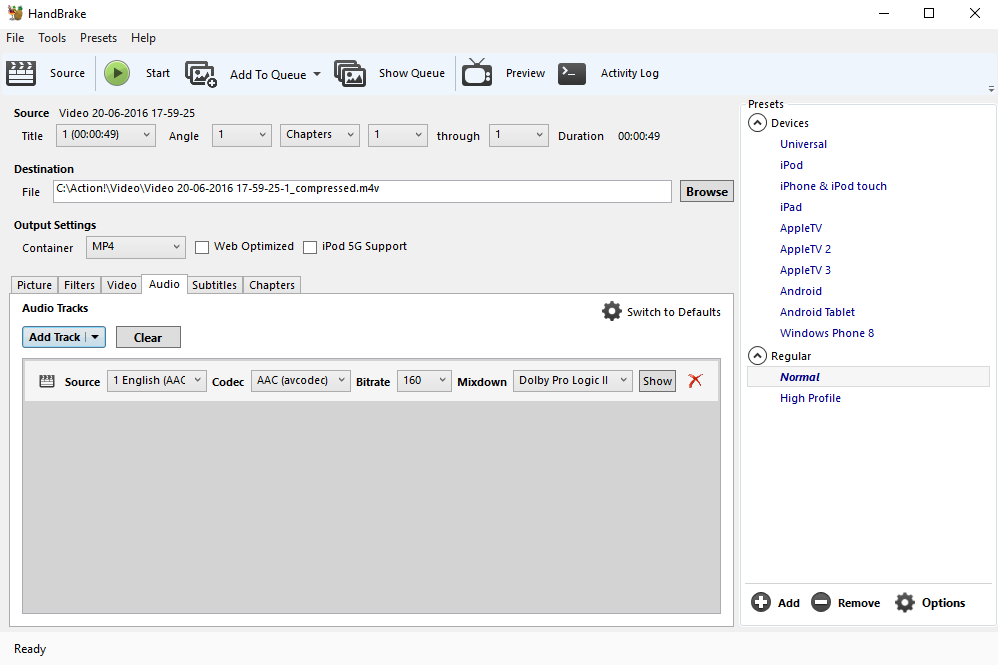Open the audio Source track dropdown
Screen dimensions: 998x665
(x=157, y=381)
